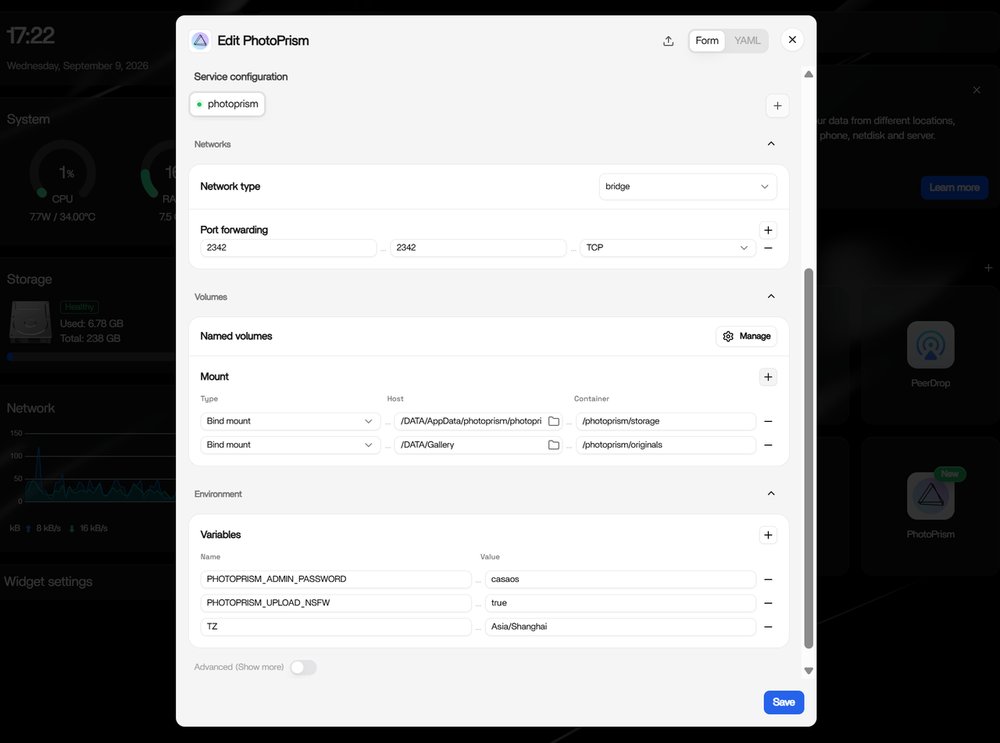
Task: Collapse the Environment section
Action: click(x=771, y=493)
